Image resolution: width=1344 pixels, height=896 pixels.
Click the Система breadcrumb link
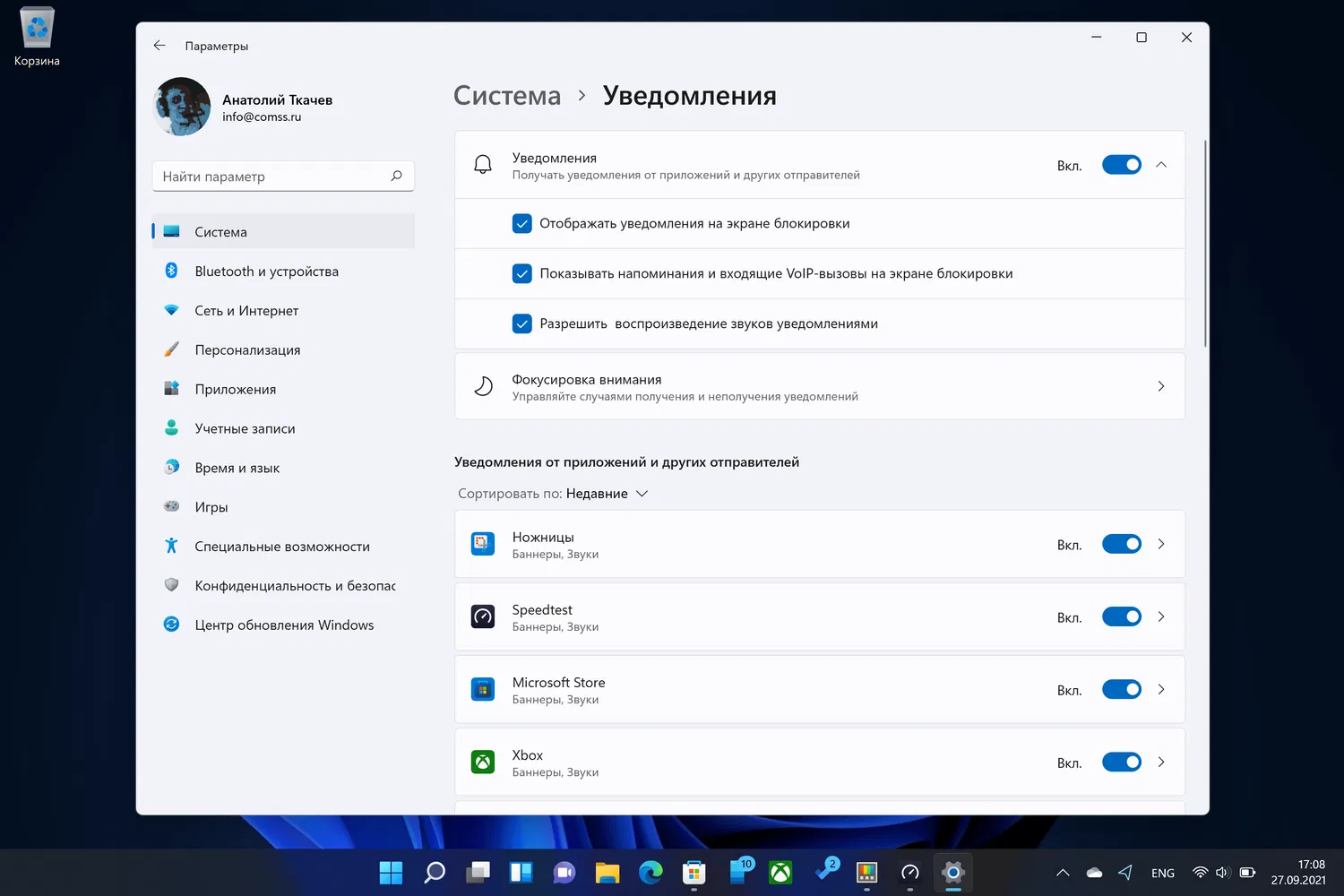(507, 95)
